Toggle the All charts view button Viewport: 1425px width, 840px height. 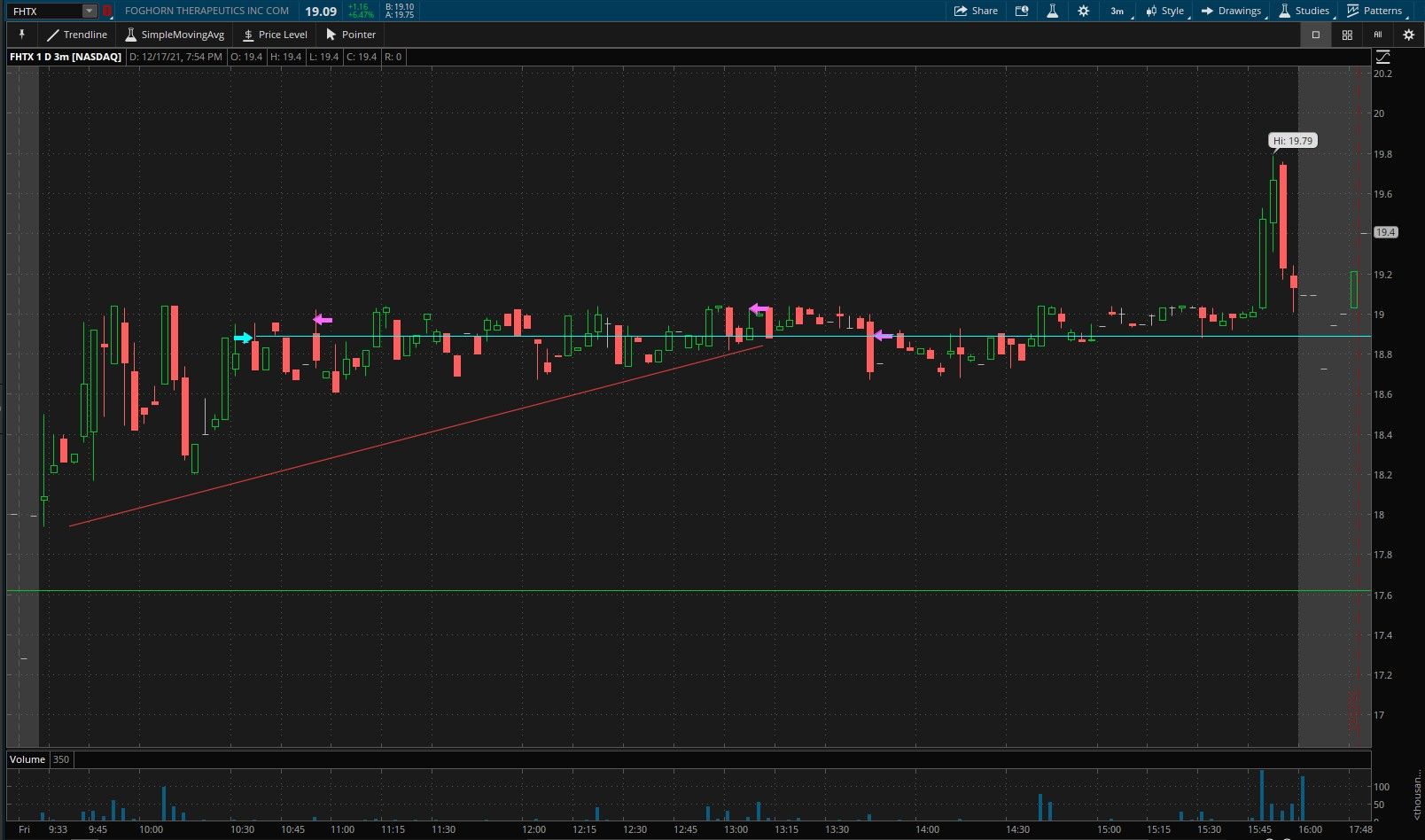coord(1378,35)
